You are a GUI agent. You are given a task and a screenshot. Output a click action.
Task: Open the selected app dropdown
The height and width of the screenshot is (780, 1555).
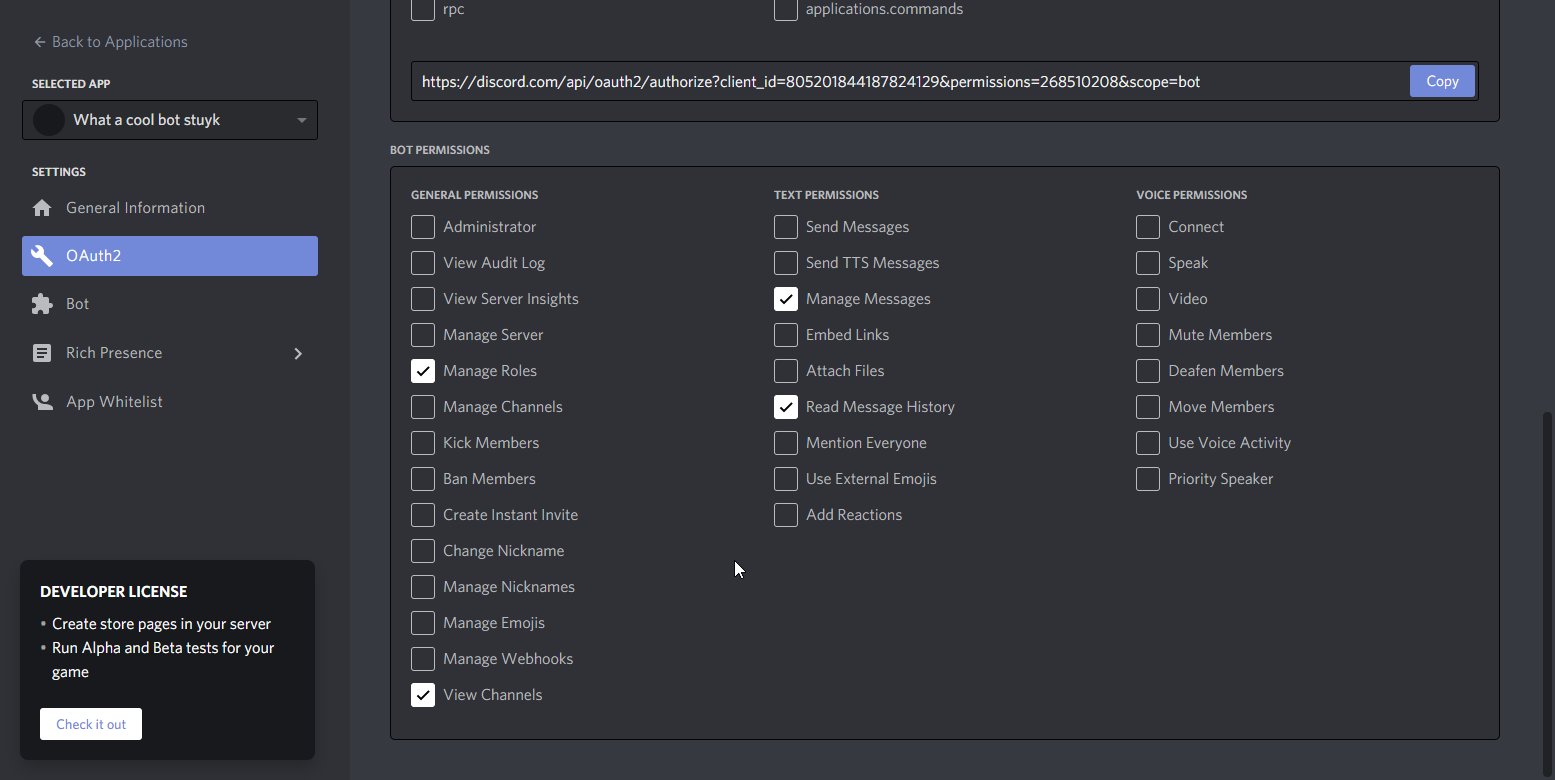point(301,120)
